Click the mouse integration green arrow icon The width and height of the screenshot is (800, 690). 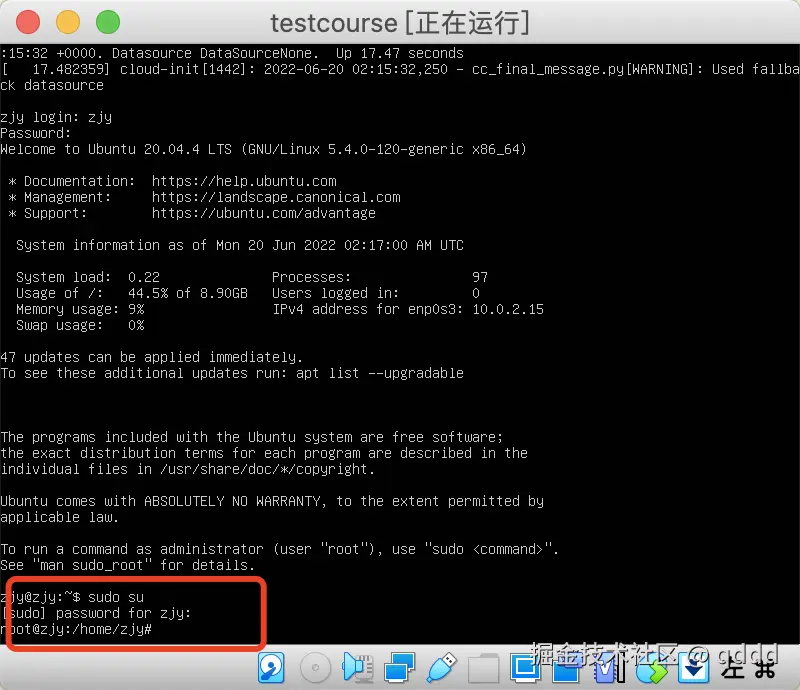pos(651,668)
